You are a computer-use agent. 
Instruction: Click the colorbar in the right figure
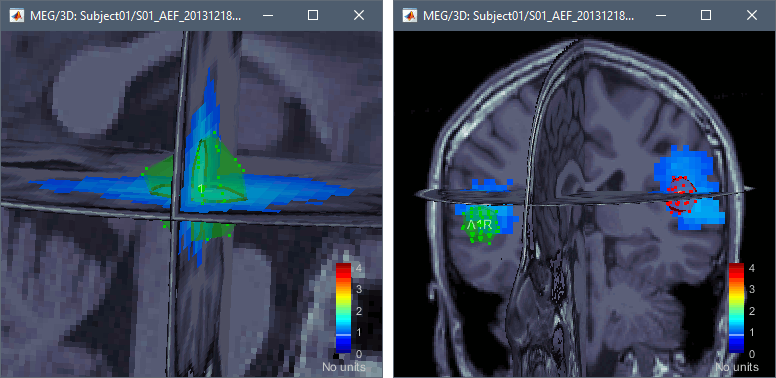736,309
